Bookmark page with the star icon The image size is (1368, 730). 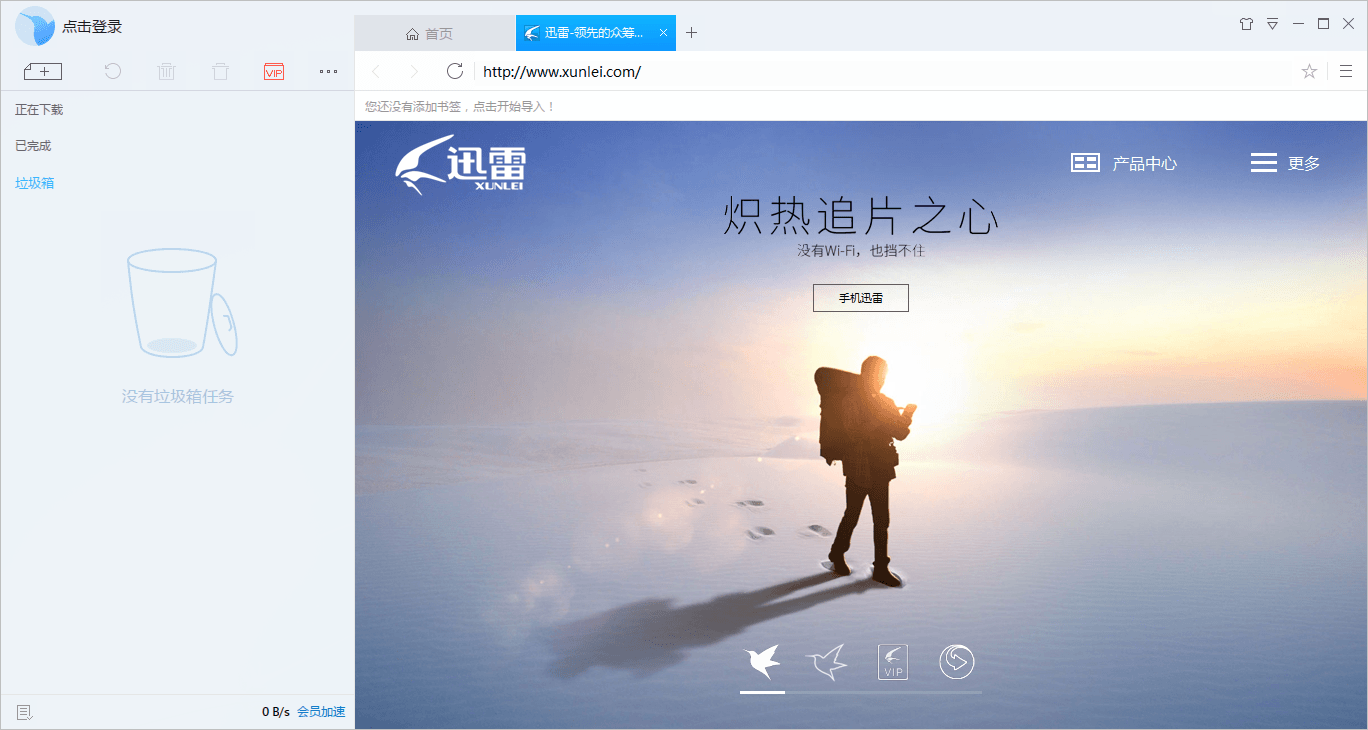tap(1309, 71)
